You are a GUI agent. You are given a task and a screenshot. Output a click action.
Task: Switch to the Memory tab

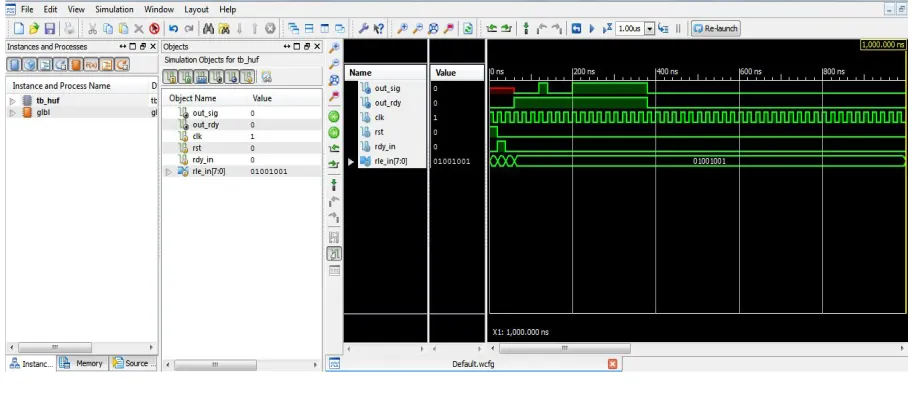click(82, 363)
